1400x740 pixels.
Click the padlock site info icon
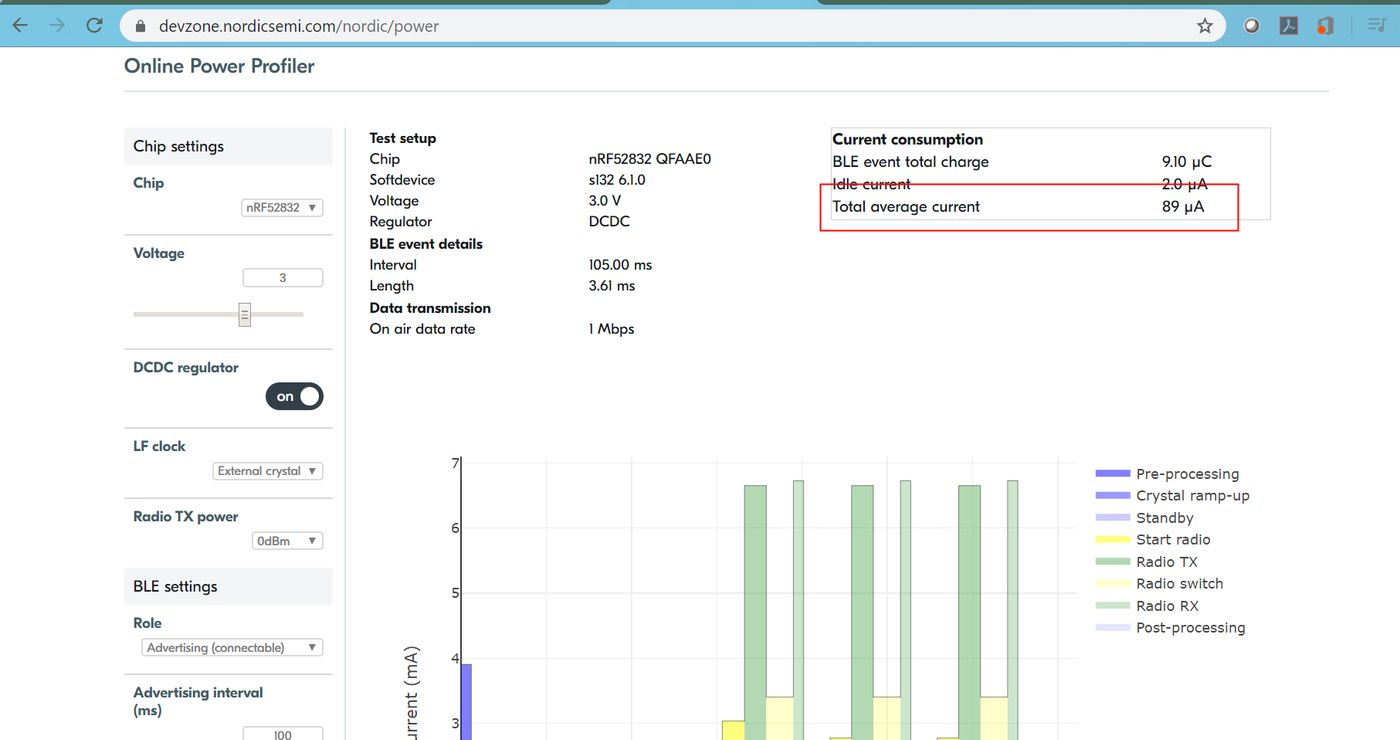pos(141,26)
